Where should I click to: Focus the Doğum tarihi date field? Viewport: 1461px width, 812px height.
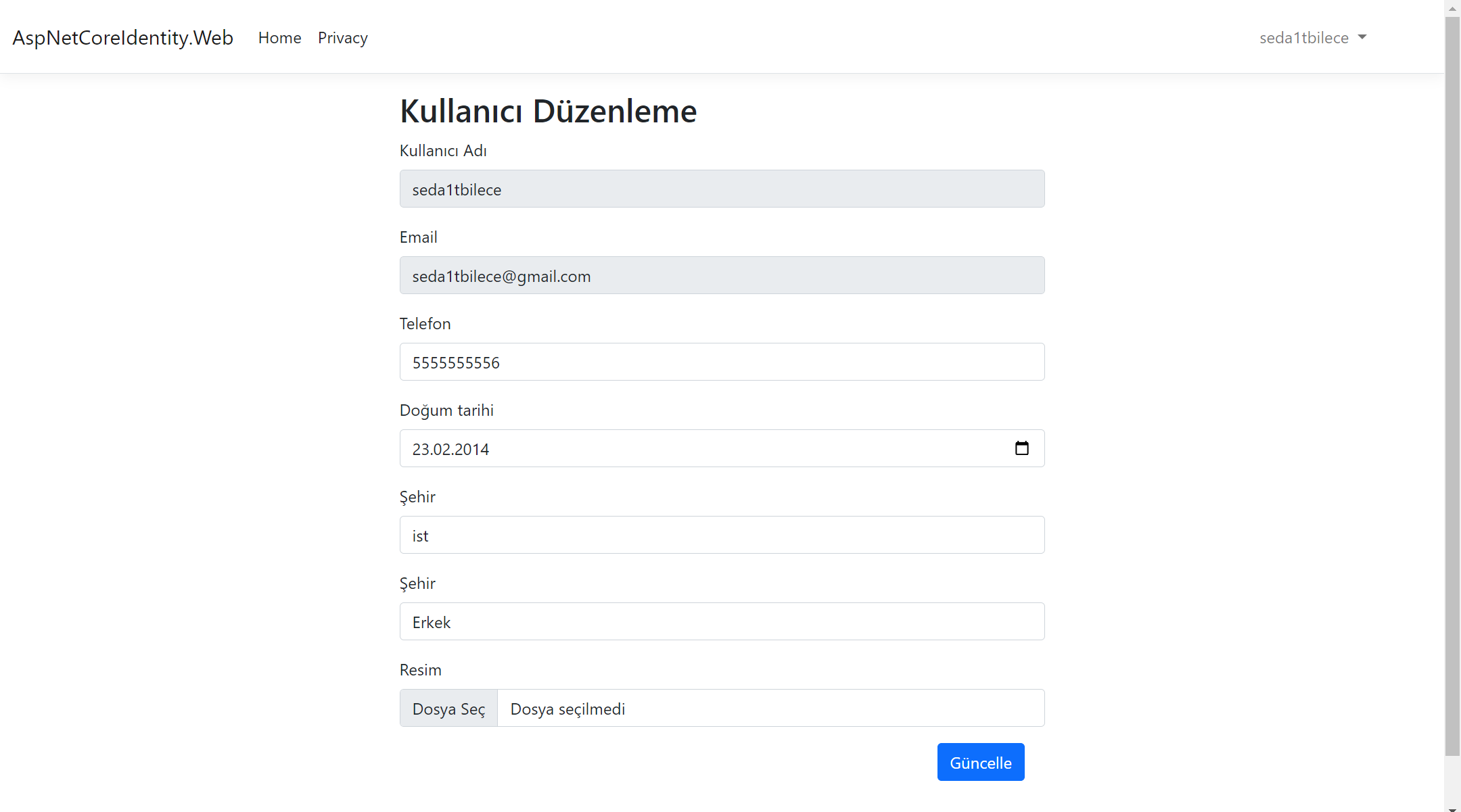pos(722,448)
